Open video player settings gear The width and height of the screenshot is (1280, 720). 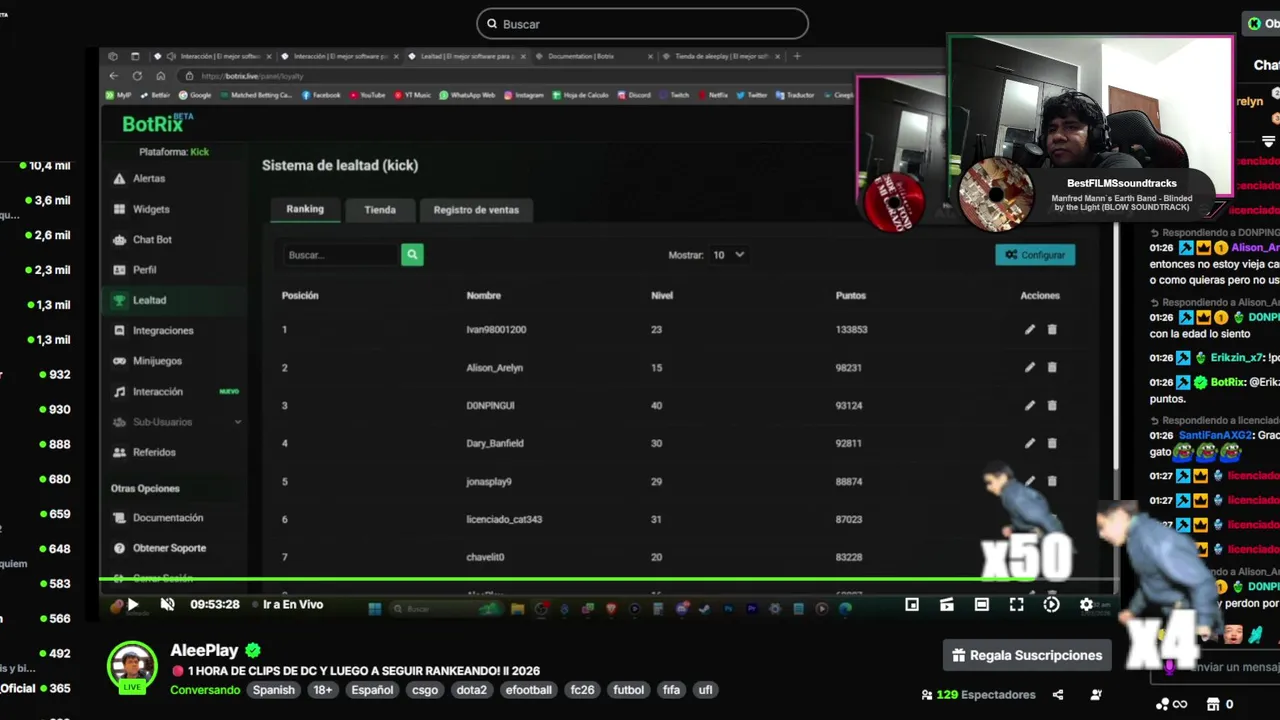click(1086, 605)
